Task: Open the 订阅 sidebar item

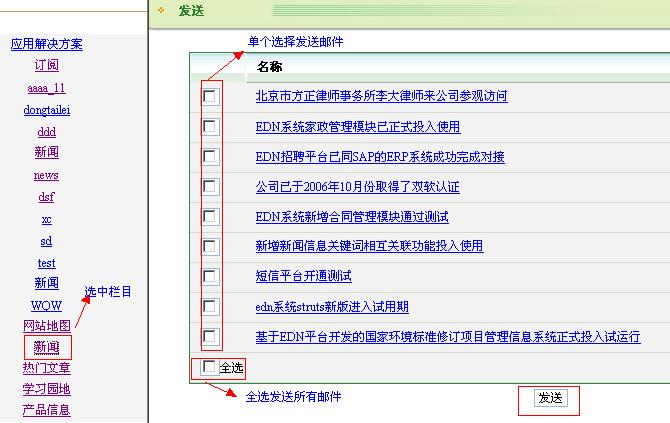Action: coord(47,65)
